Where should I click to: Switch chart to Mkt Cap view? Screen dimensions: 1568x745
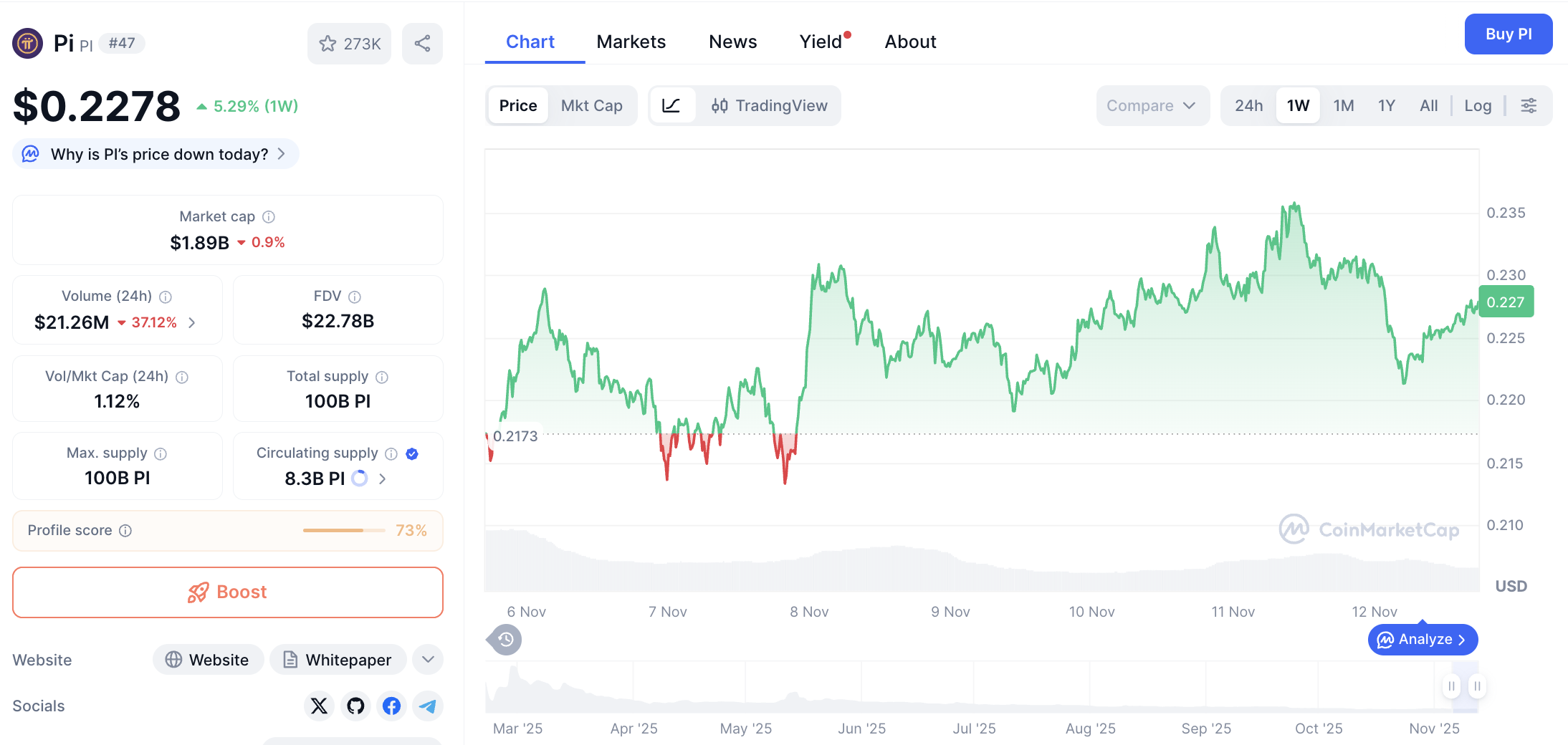click(x=592, y=105)
